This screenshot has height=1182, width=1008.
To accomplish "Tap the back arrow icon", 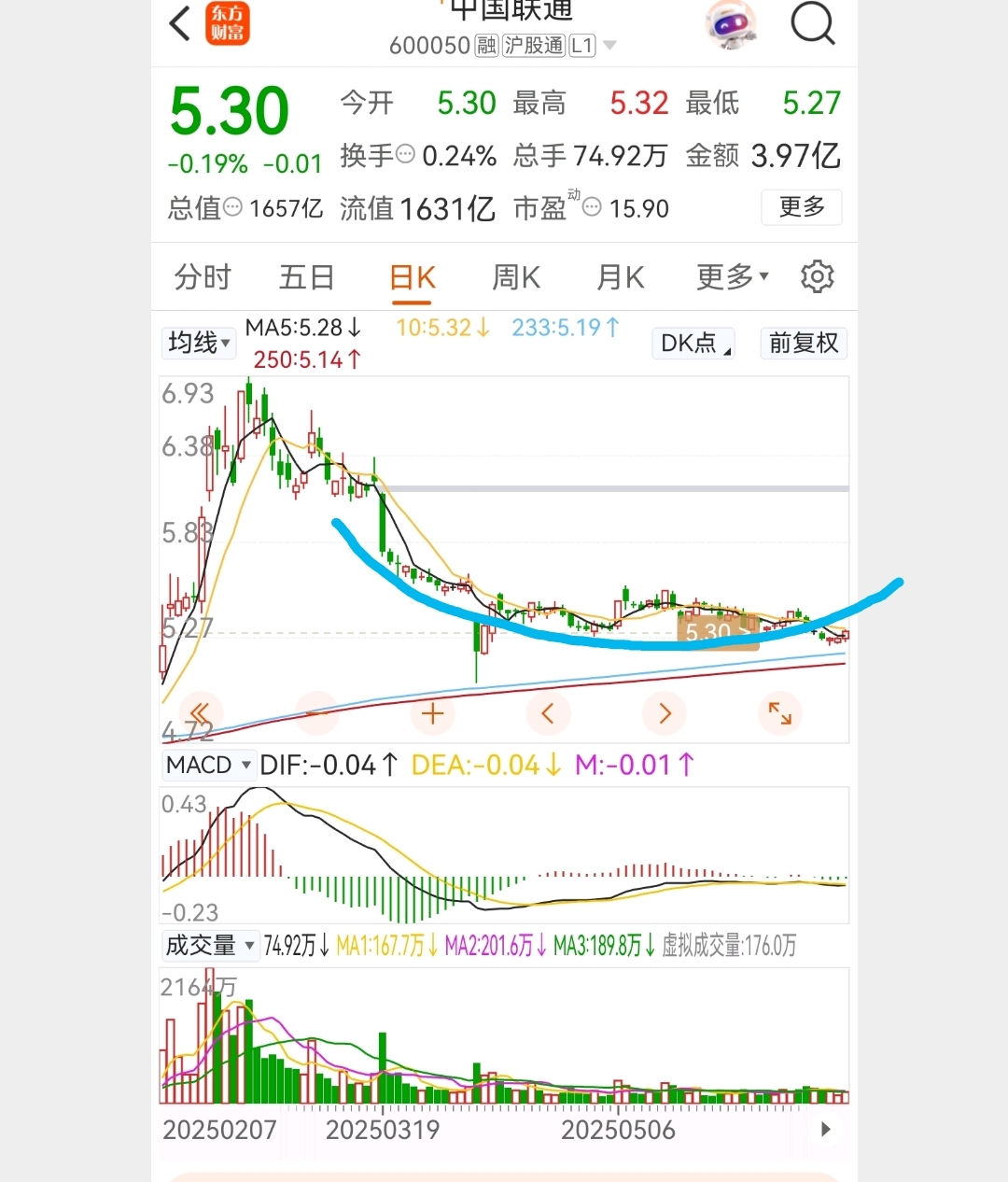I will pyautogui.click(x=179, y=23).
